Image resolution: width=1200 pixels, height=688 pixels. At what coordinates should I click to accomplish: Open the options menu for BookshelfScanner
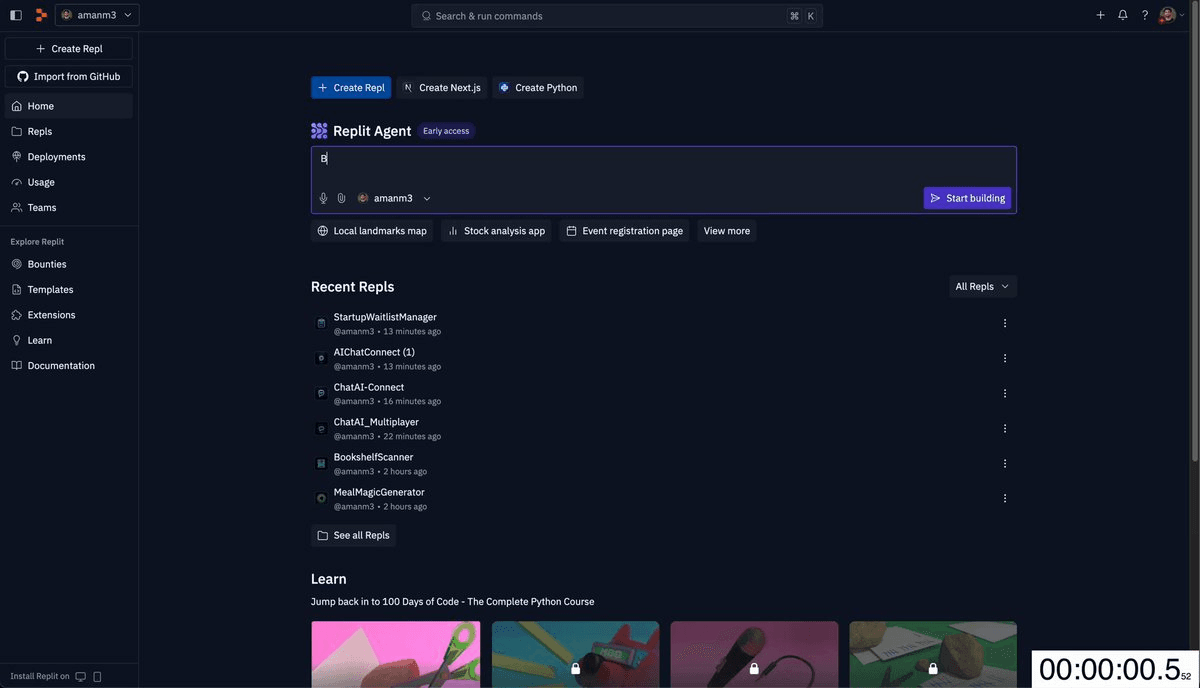click(x=1004, y=462)
